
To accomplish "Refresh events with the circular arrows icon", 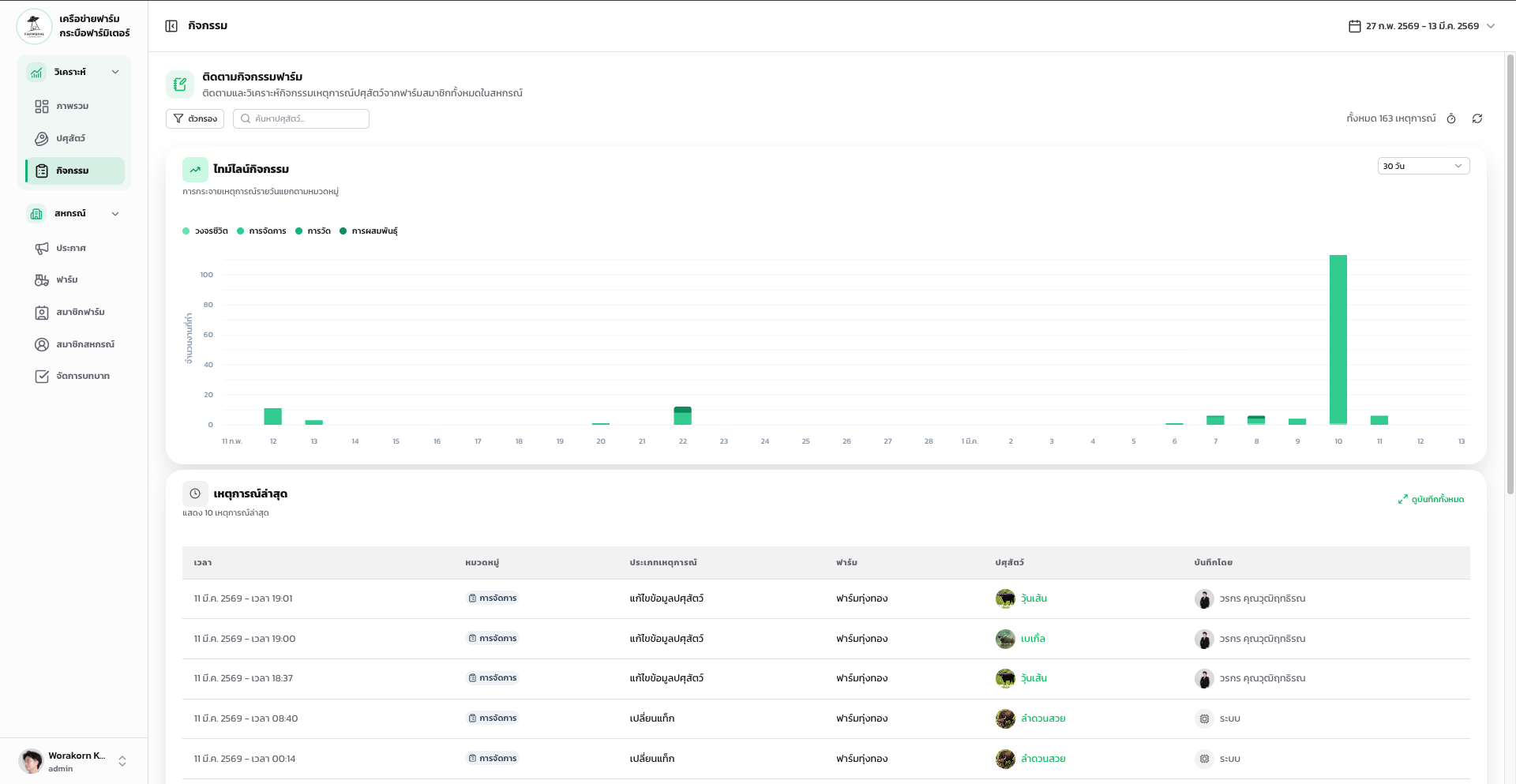I will (1477, 118).
